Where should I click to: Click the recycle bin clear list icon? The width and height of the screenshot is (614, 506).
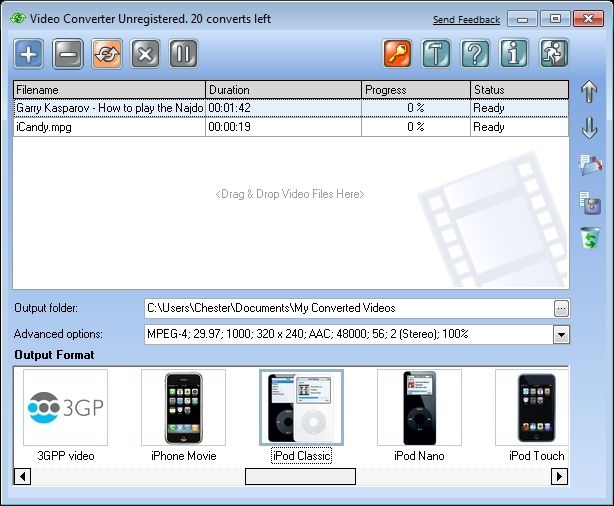coord(590,238)
